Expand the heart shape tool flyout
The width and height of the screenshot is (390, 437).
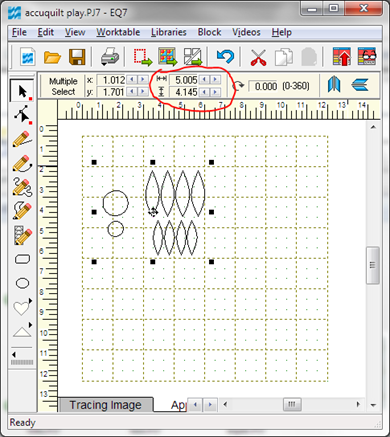click(x=31, y=301)
